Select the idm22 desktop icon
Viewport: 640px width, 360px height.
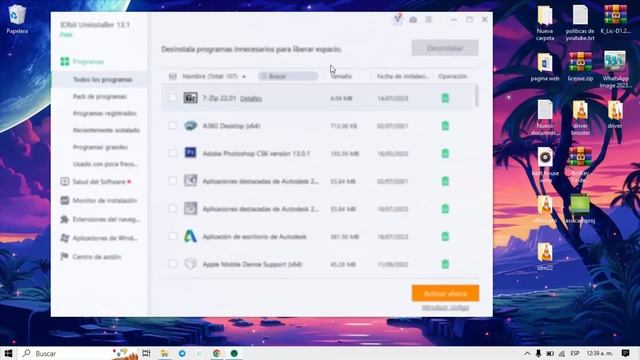coord(545,256)
